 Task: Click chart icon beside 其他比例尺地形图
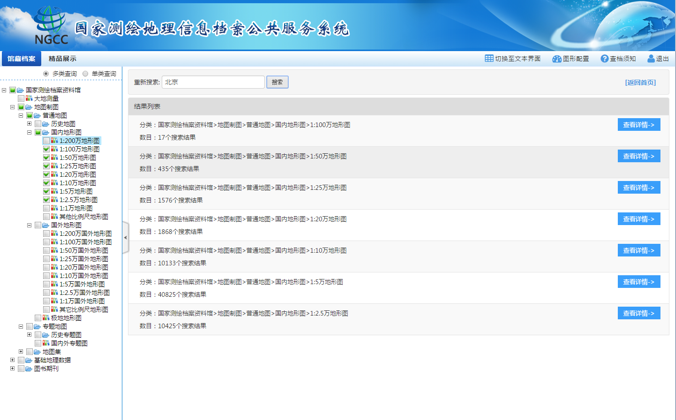[54, 216]
